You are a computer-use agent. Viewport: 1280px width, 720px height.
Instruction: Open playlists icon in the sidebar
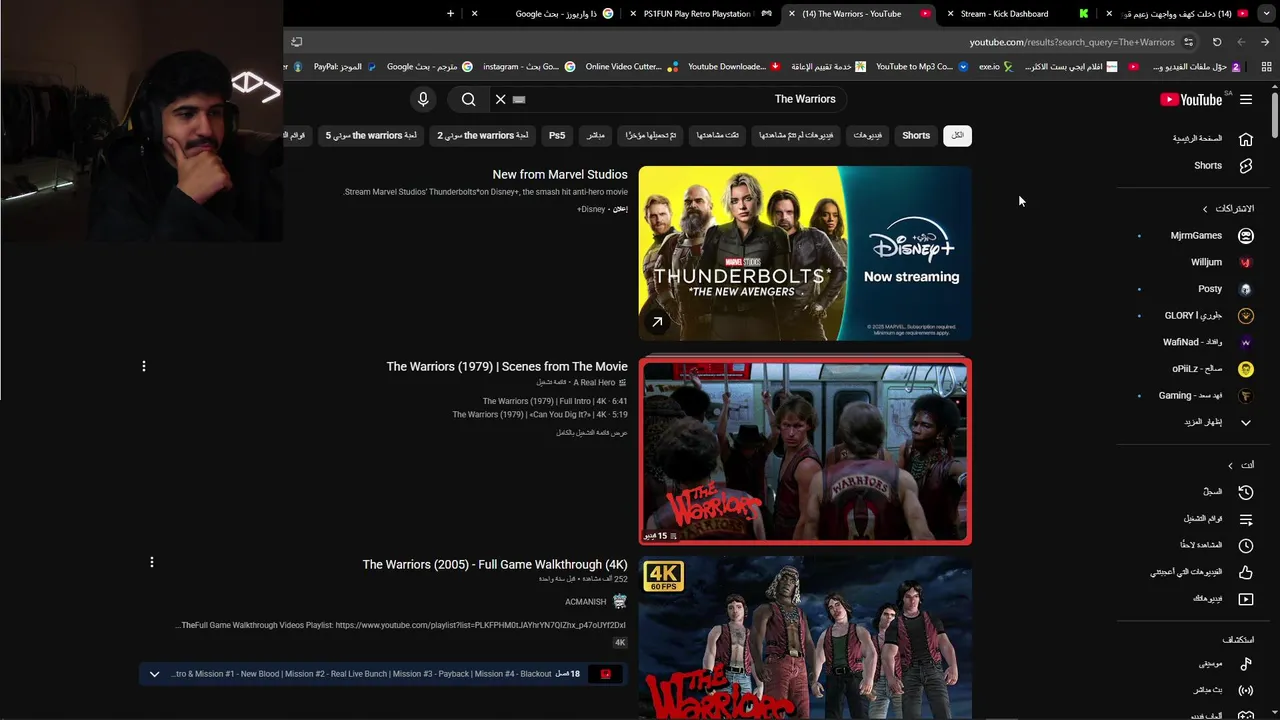1246,519
